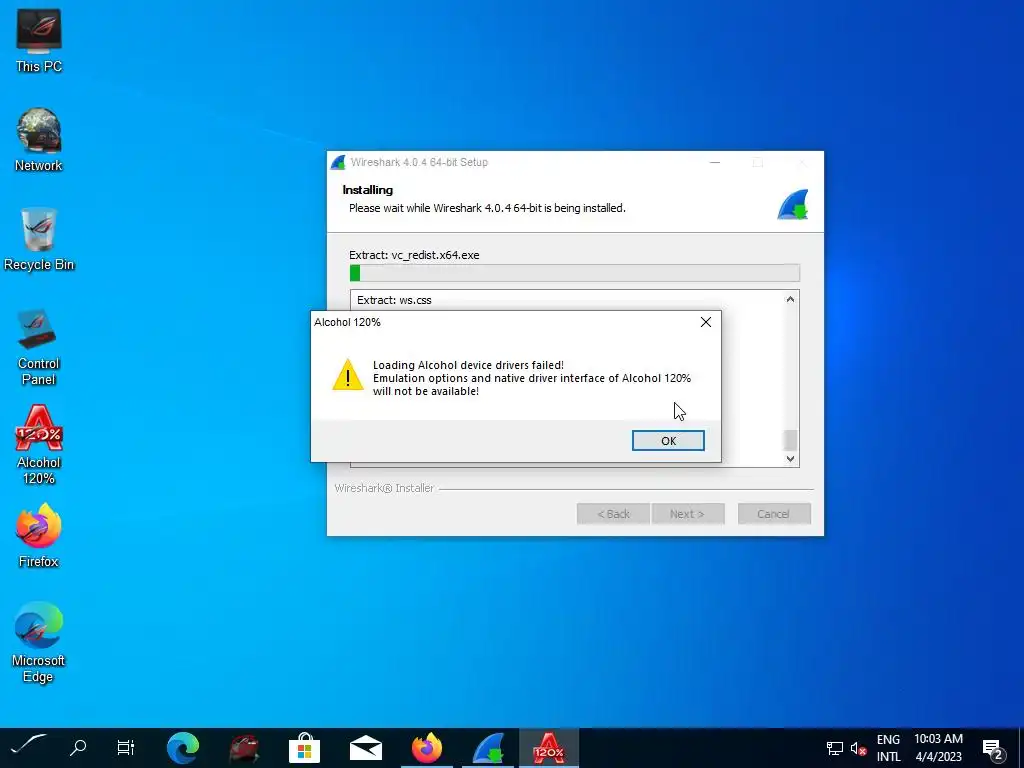Click 'Extract: vc_redist.x64.exe' status text
The image size is (1024, 768).
(x=414, y=255)
